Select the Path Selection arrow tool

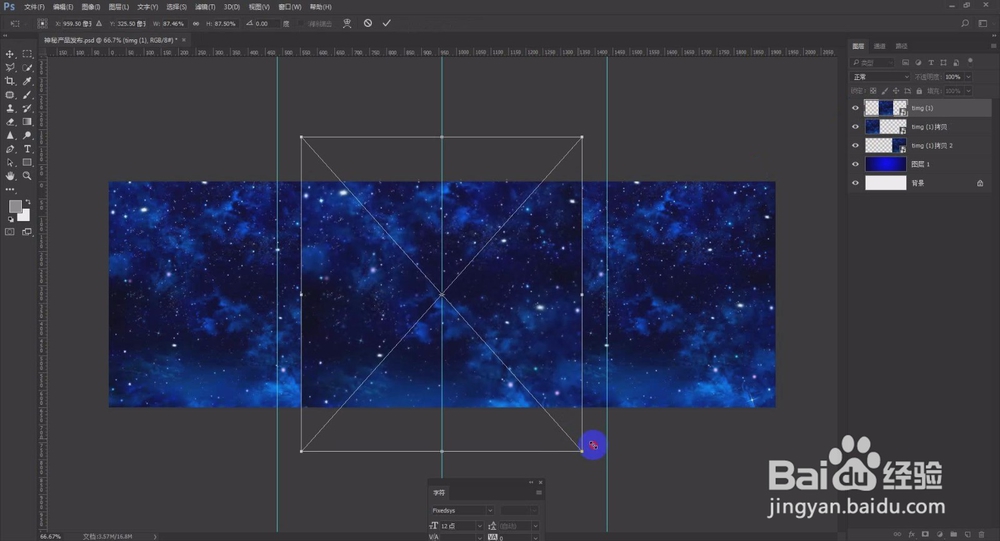10,163
